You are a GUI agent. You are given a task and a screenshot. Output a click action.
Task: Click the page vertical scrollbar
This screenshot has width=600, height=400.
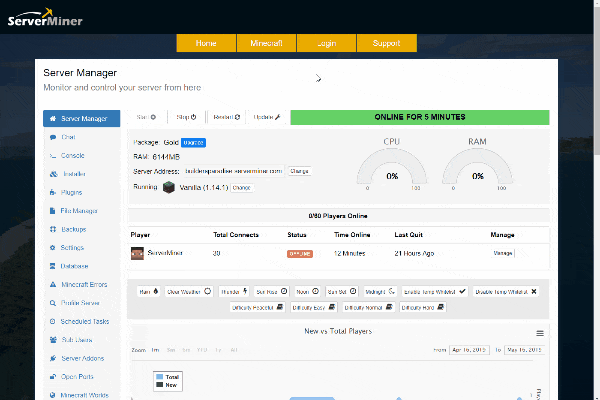pyautogui.click(x=597, y=80)
